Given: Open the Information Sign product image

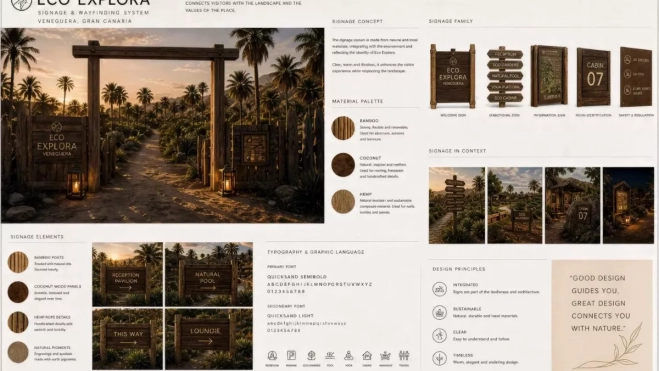Looking at the screenshot, I should [x=549, y=76].
